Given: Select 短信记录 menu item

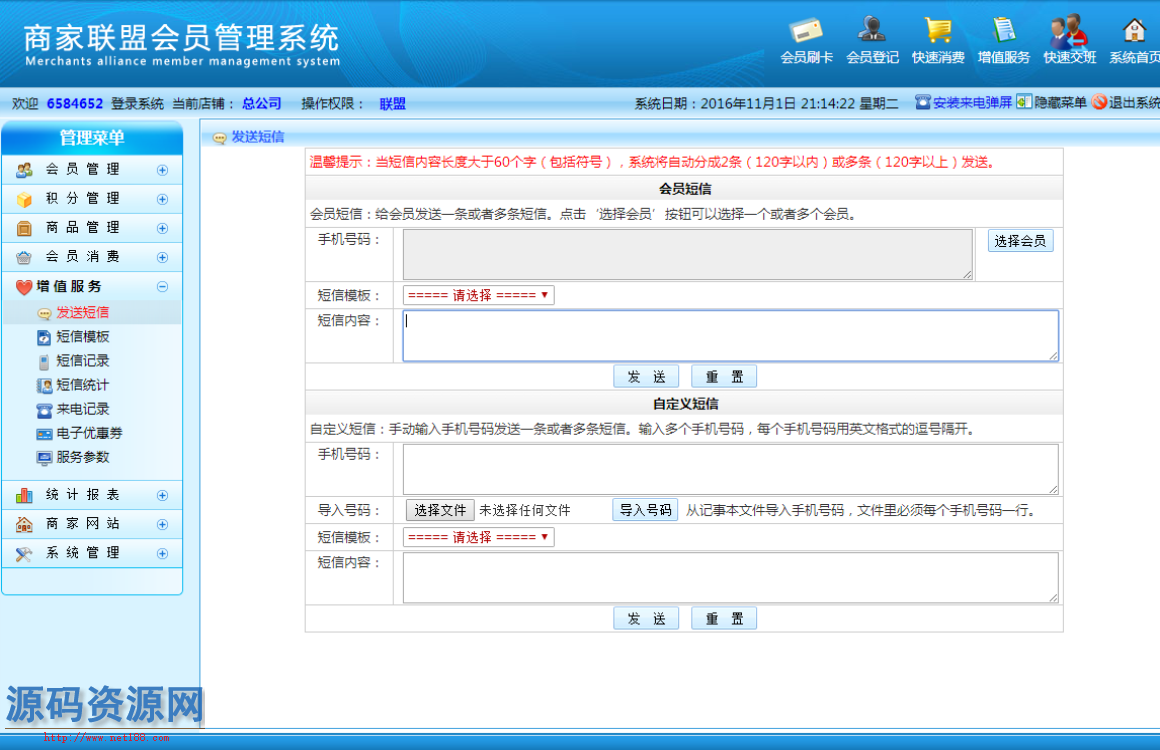Looking at the screenshot, I should (83, 361).
